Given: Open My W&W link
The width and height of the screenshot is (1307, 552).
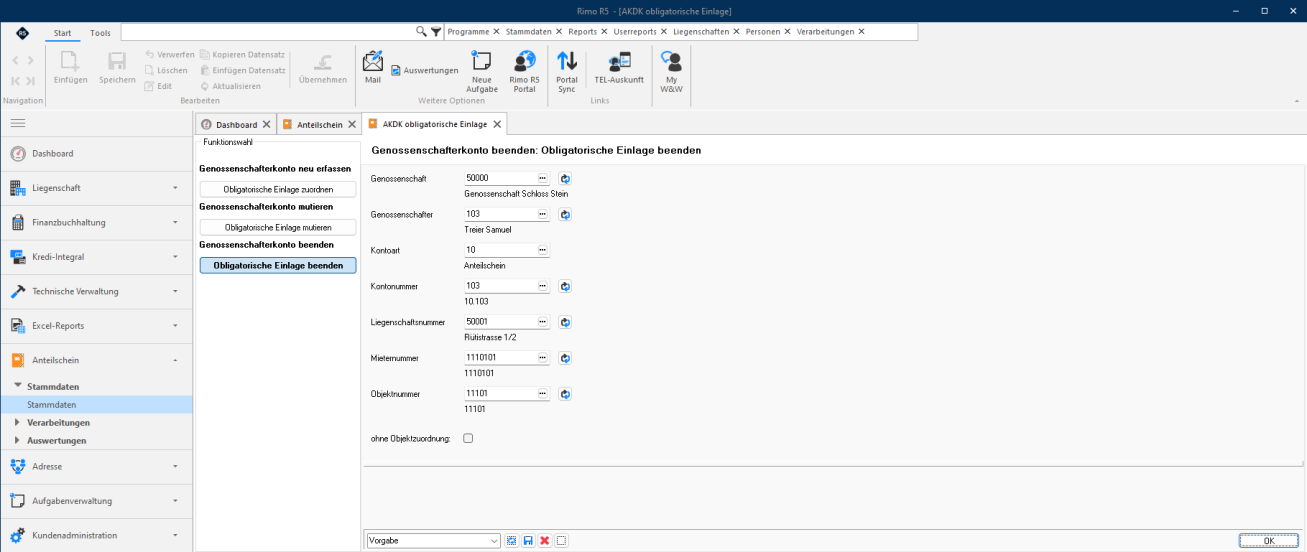Looking at the screenshot, I should (671, 71).
